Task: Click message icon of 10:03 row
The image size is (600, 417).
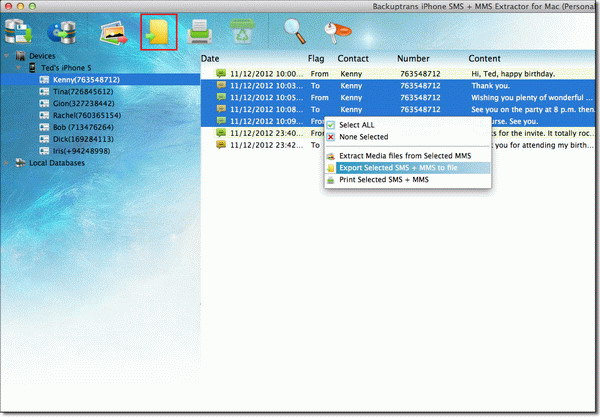Action: tap(221, 85)
